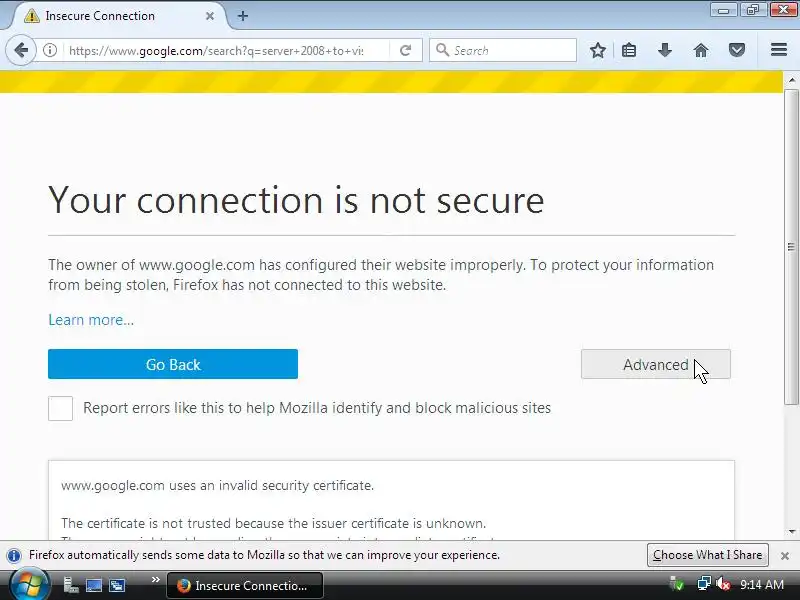The width and height of the screenshot is (800, 600).
Task: Click the scrollbar down arrow
Action: point(792,532)
